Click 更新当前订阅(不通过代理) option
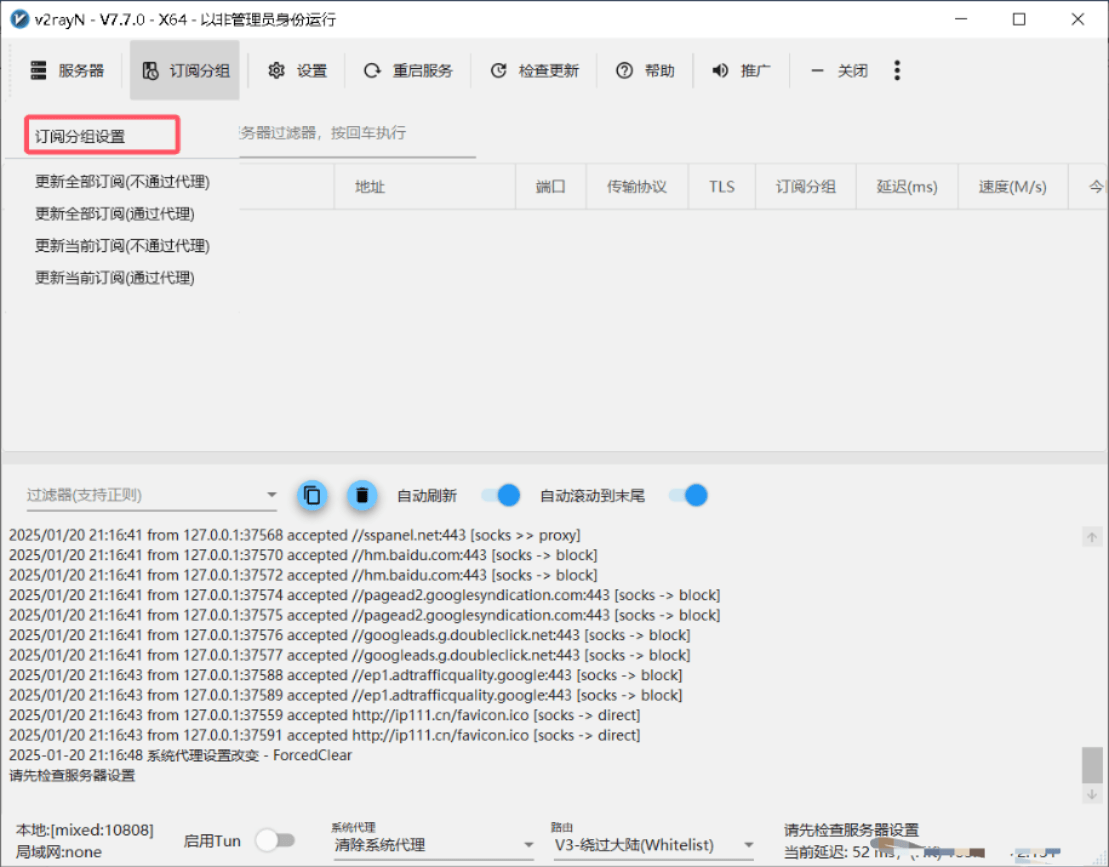The image size is (1109, 867). coord(121,245)
